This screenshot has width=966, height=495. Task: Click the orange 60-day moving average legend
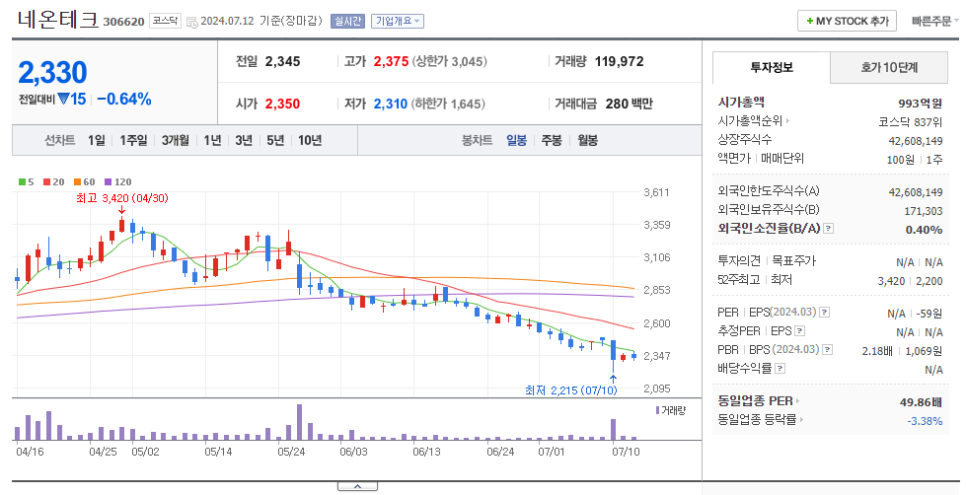pyautogui.click(x=85, y=182)
